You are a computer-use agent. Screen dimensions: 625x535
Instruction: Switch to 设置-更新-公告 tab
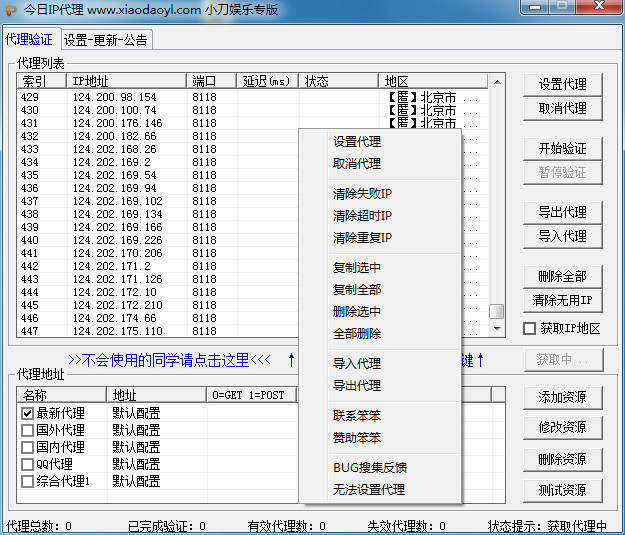point(105,40)
